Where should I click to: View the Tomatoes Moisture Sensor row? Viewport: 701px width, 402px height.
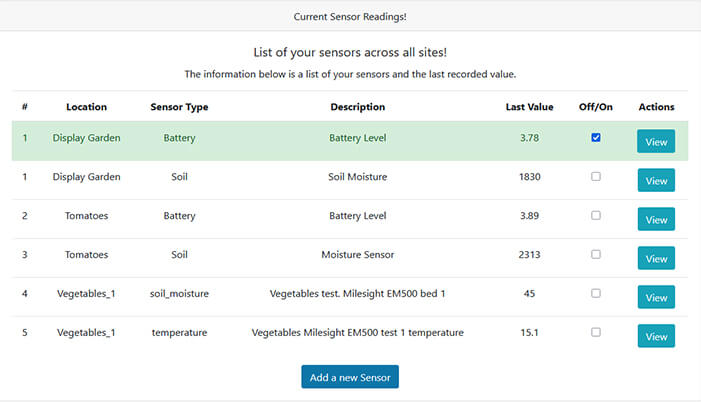click(656, 259)
